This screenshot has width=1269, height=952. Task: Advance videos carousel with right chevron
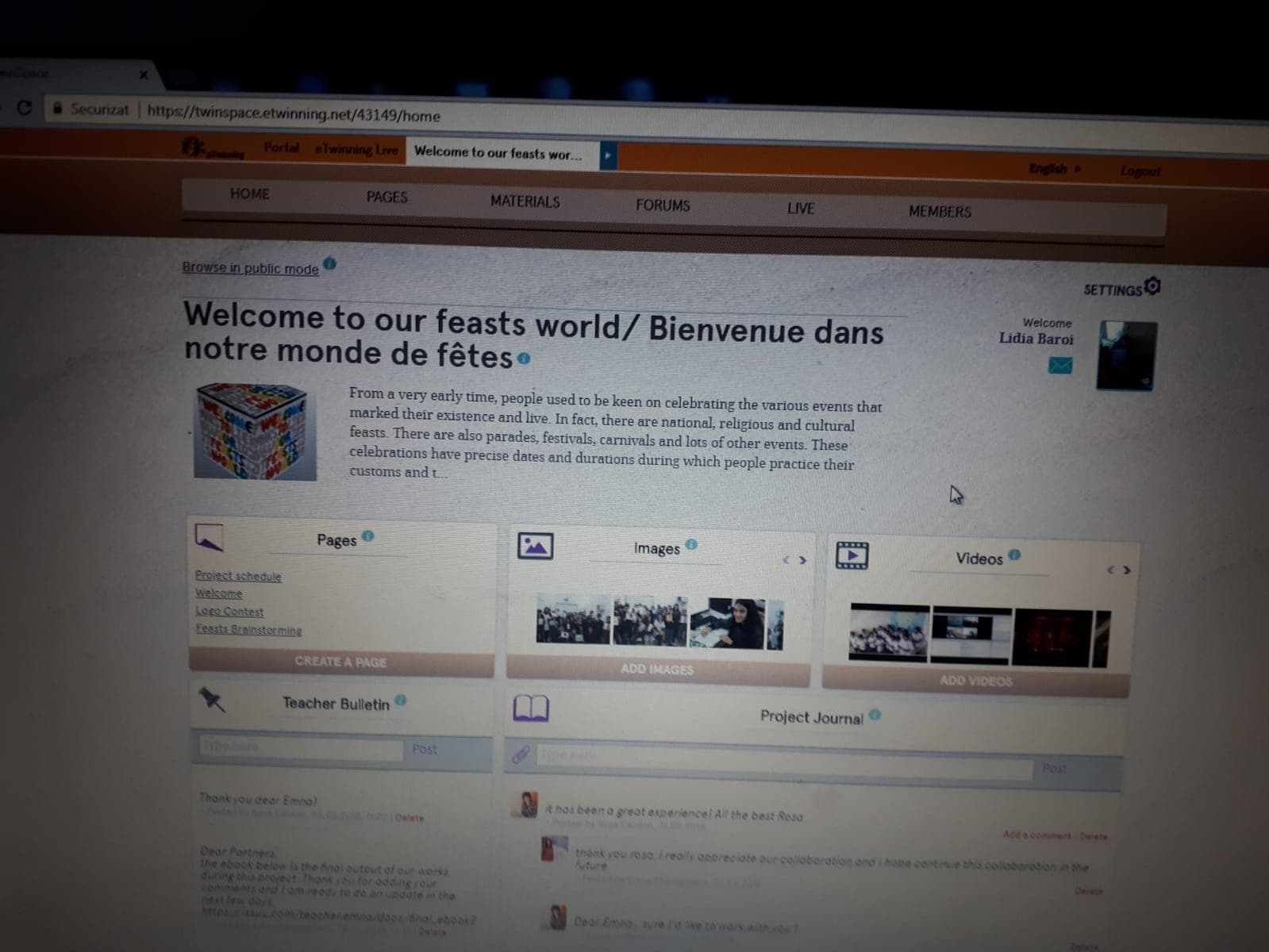(1126, 570)
